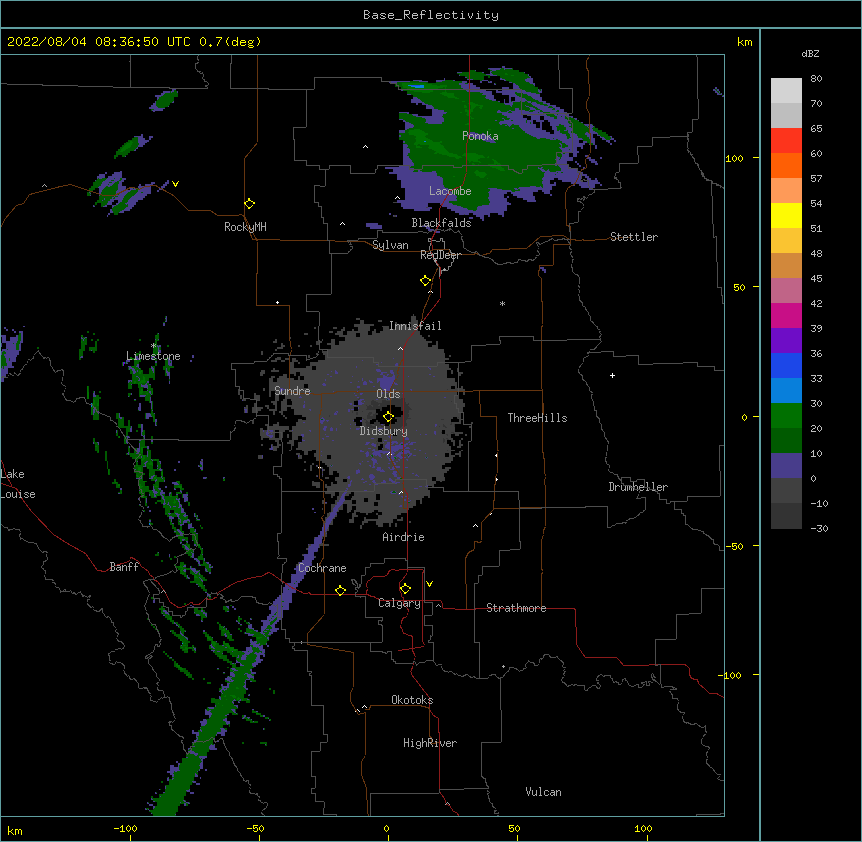Viewport: 862px width, 842px height.
Task: Select the lightest gray legend swatch below 80
Action: pyautogui.click(x=786, y=91)
